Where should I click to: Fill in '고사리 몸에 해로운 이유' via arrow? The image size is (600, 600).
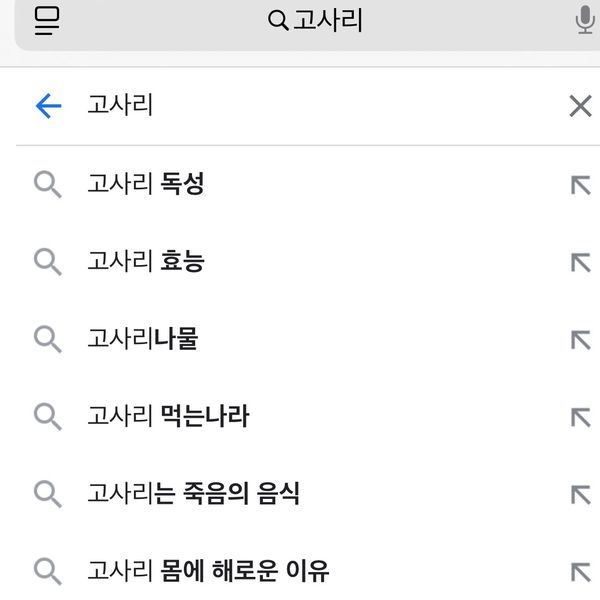(x=580, y=572)
